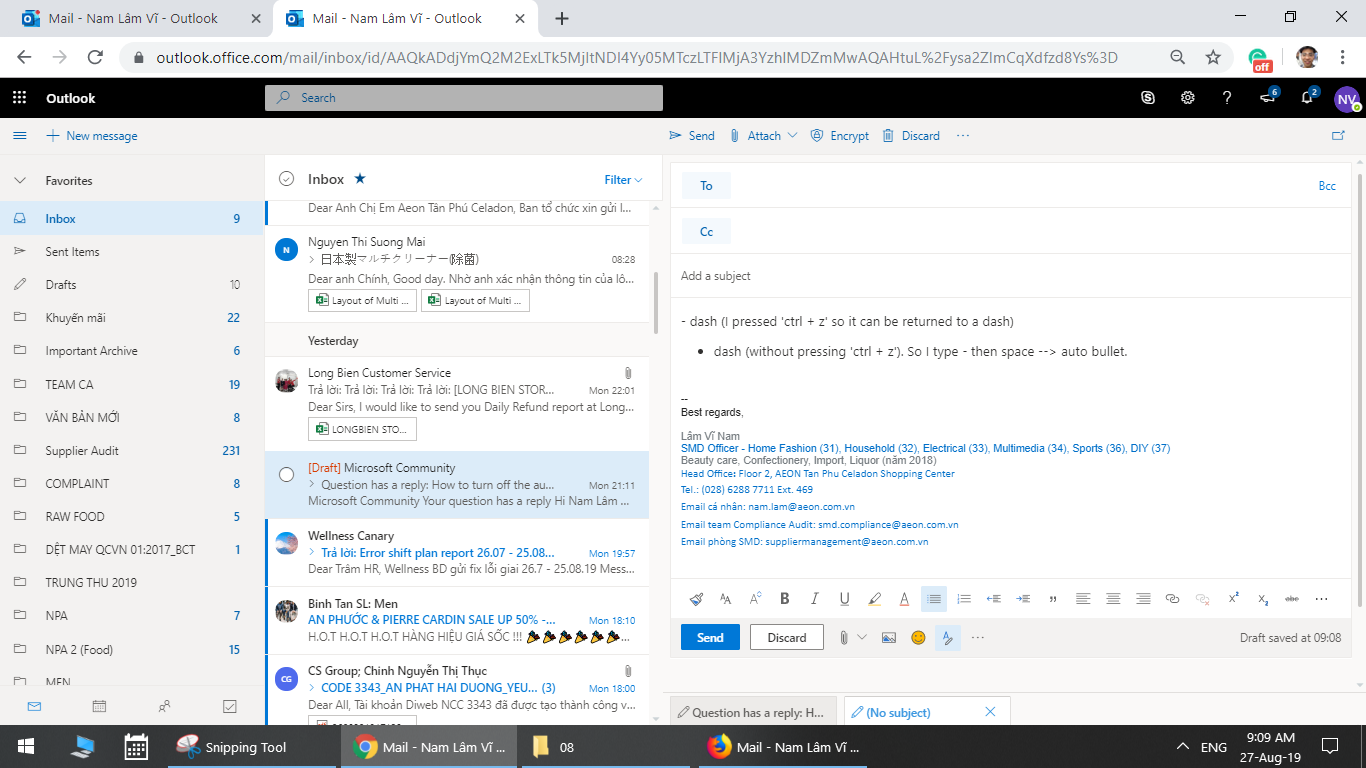Toggle strikethrough formatting
This screenshot has width=1366, height=768.
(x=1292, y=599)
